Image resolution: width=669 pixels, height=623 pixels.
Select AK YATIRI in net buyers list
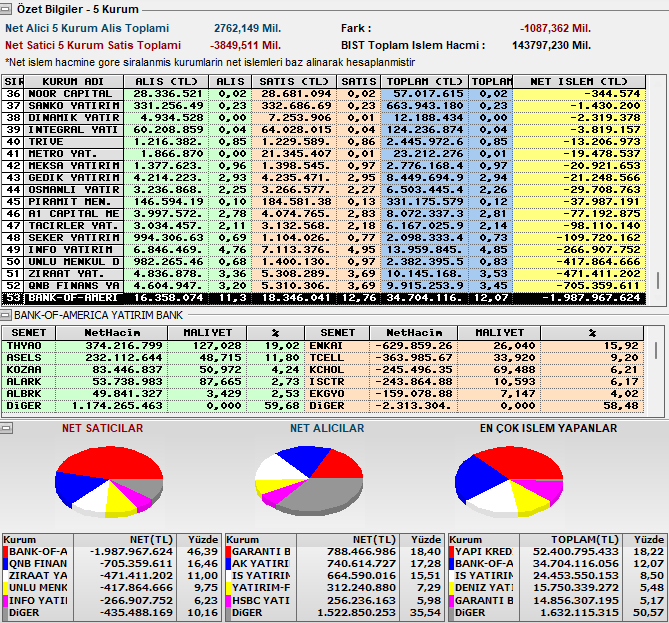pyautogui.click(x=334, y=564)
